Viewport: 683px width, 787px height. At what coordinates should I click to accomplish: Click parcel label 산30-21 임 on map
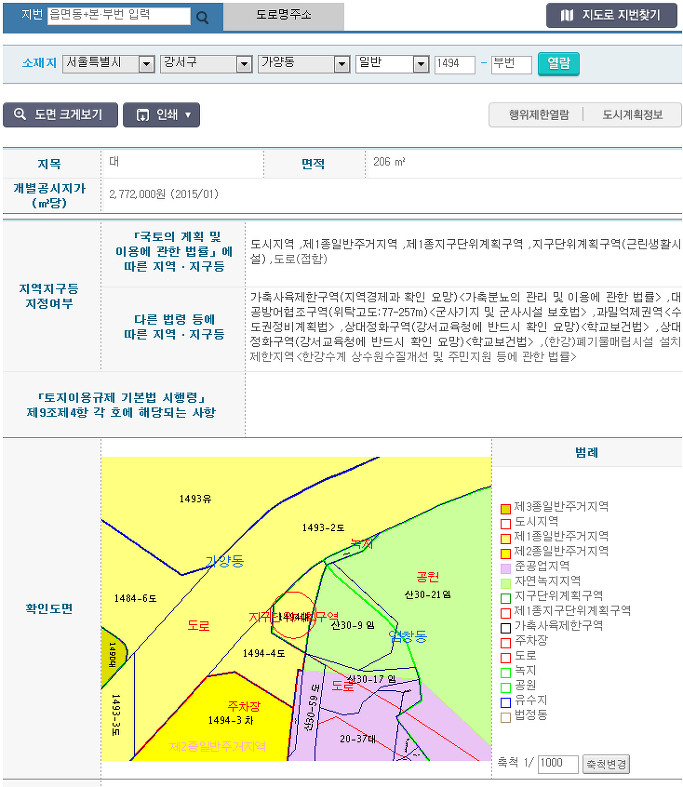point(427,595)
